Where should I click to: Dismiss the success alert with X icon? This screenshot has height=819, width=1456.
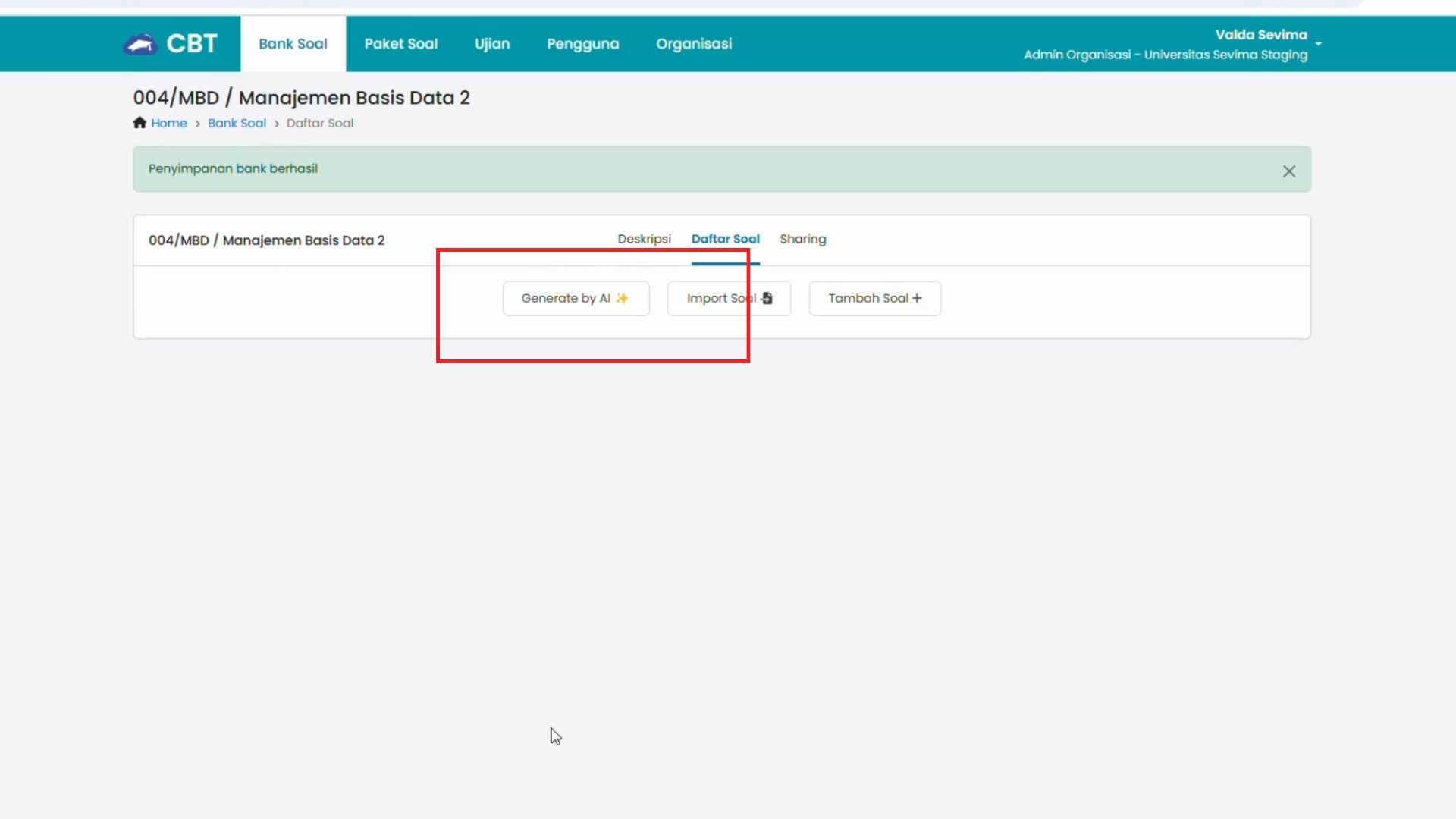point(1288,171)
